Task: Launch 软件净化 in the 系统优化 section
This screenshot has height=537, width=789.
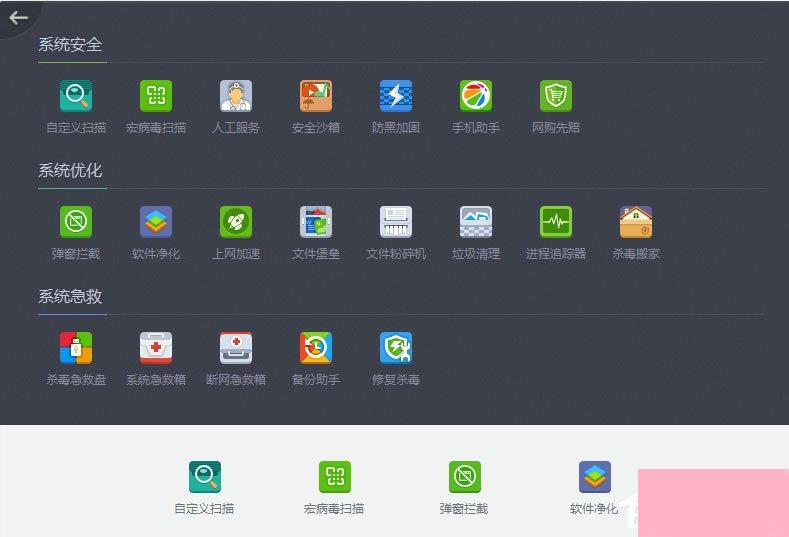Action: [156, 221]
